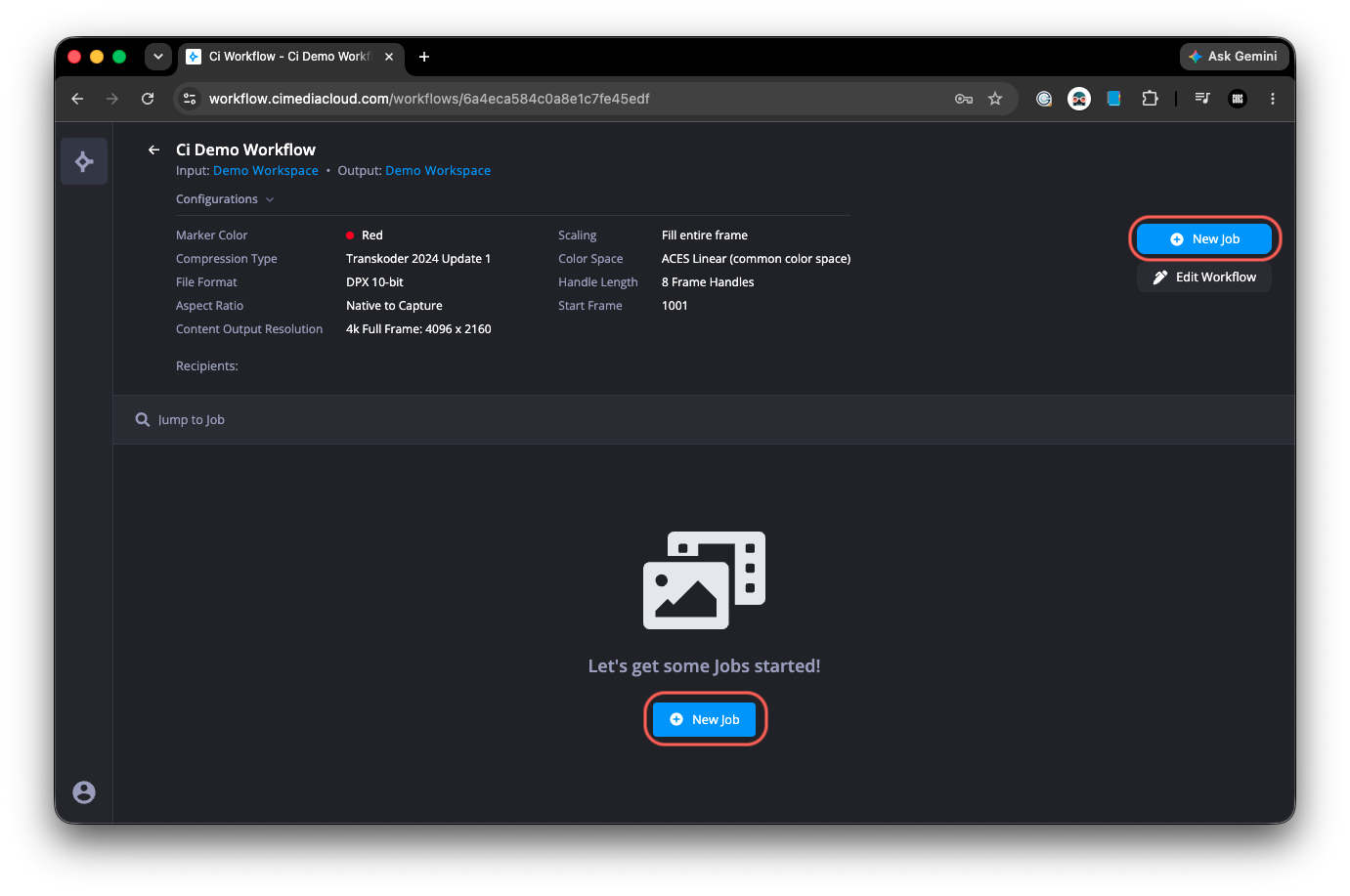Click Ask Gemini button
1350x896 pixels.
[x=1234, y=57]
